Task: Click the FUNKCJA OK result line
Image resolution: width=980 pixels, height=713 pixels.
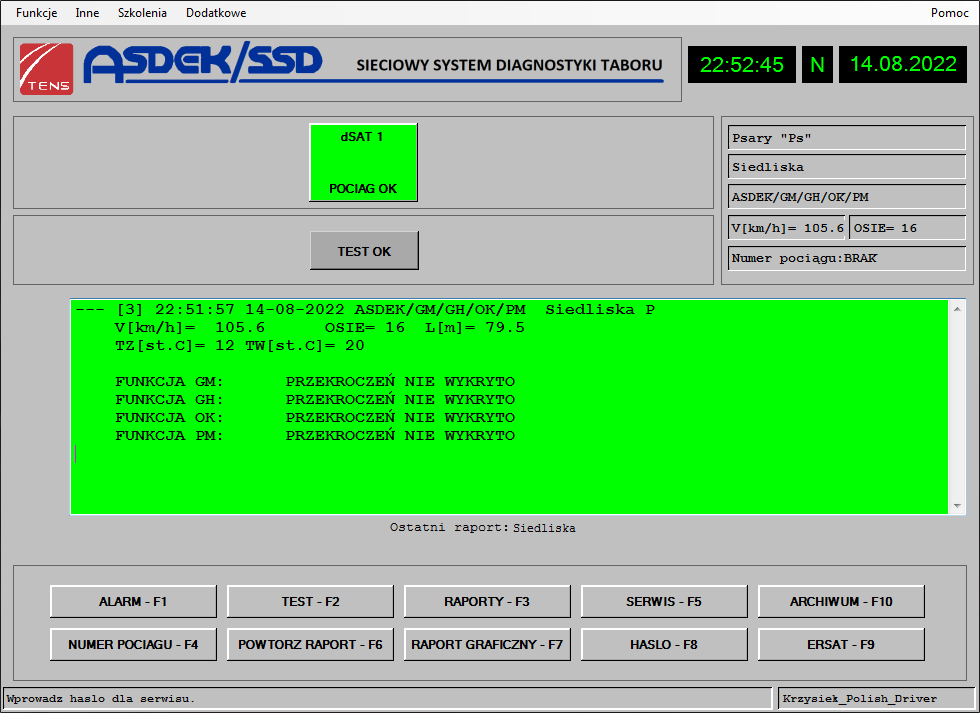Action: (315, 417)
